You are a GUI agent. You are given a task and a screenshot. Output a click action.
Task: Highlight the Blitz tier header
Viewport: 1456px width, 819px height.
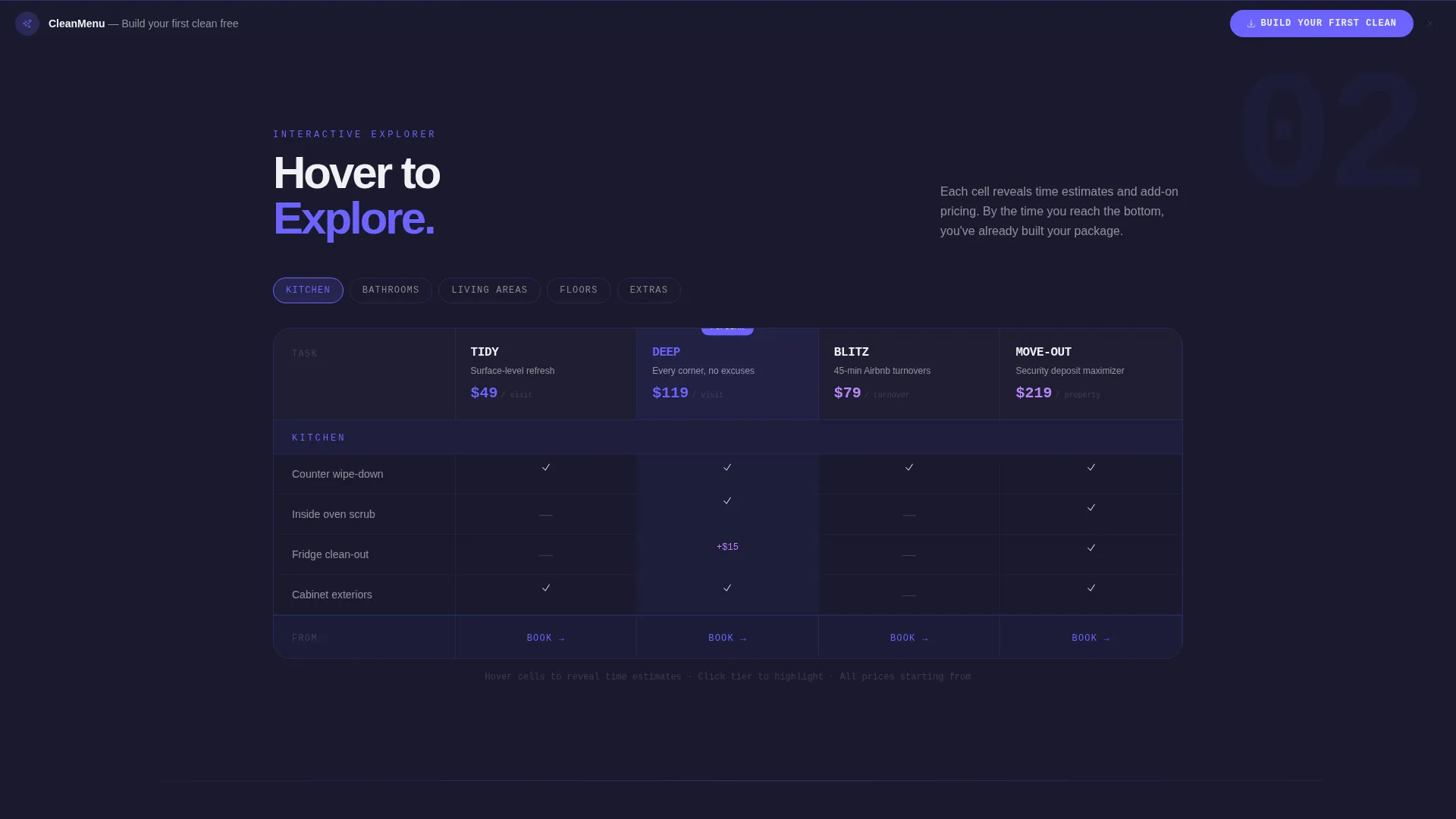point(909,374)
